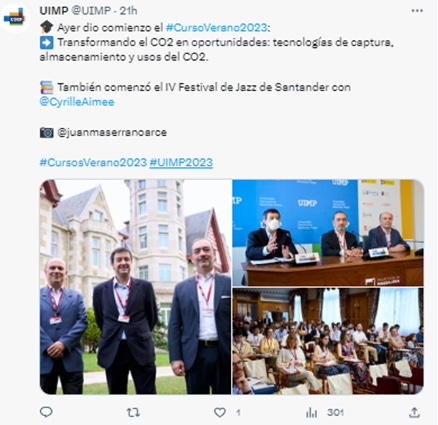Open the 21h tweet timestamp
Image resolution: width=438 pixels, height=425 pixels.
(128, 11)
